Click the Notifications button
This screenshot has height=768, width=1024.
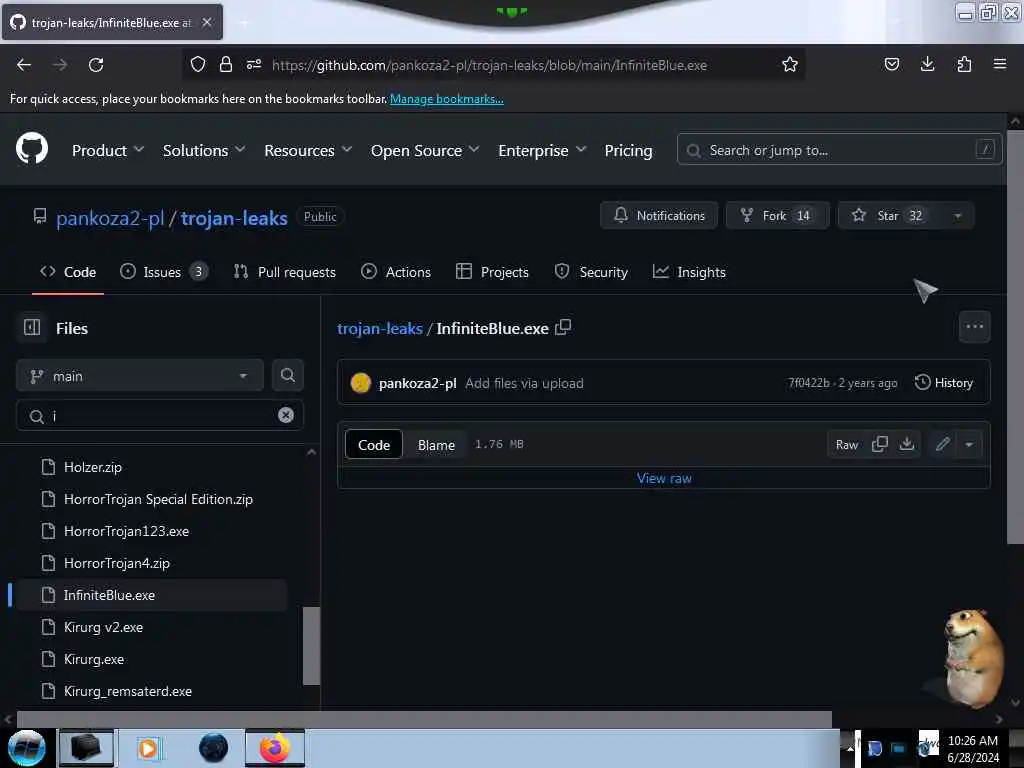659,216
